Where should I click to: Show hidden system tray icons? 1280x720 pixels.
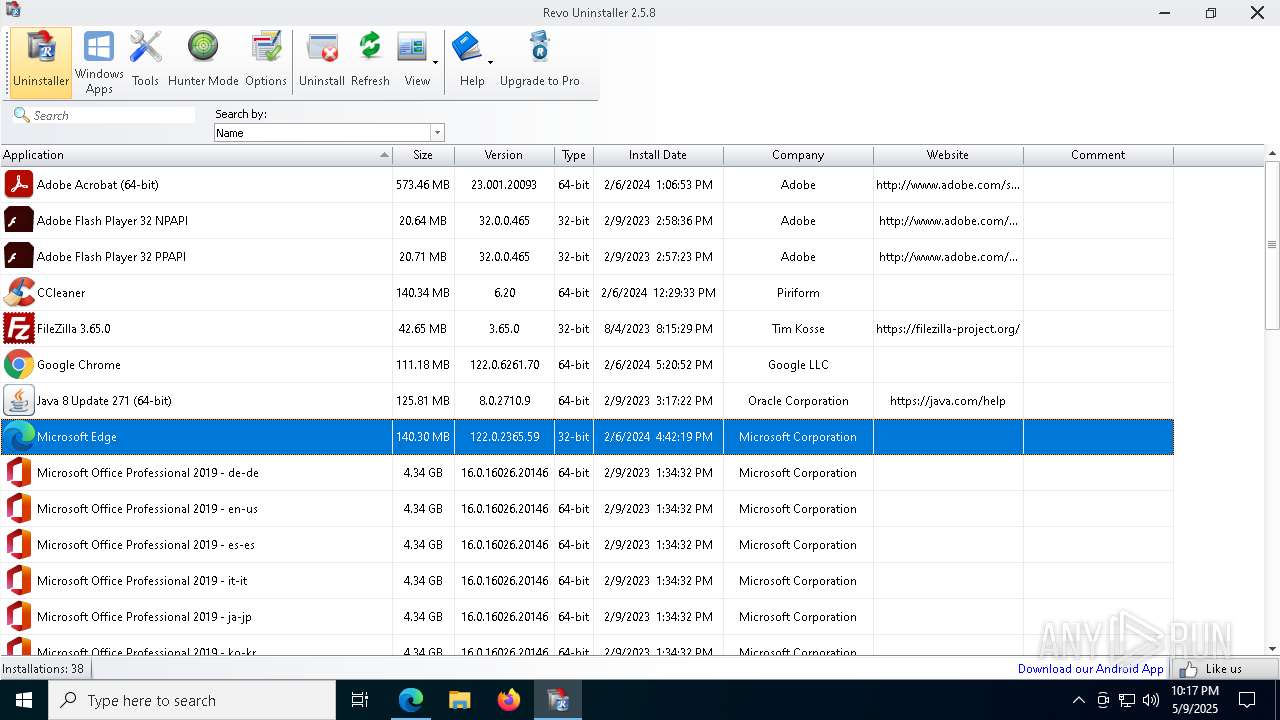tap(1078, 700)
